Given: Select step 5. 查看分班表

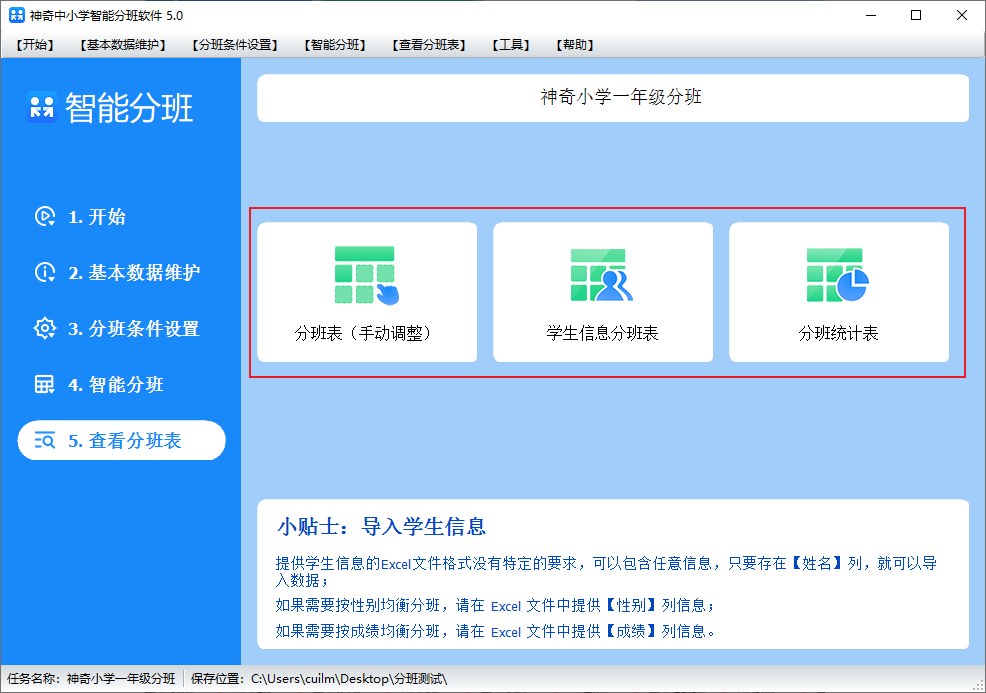Looking at the screenshot, I should click(121, 440).
